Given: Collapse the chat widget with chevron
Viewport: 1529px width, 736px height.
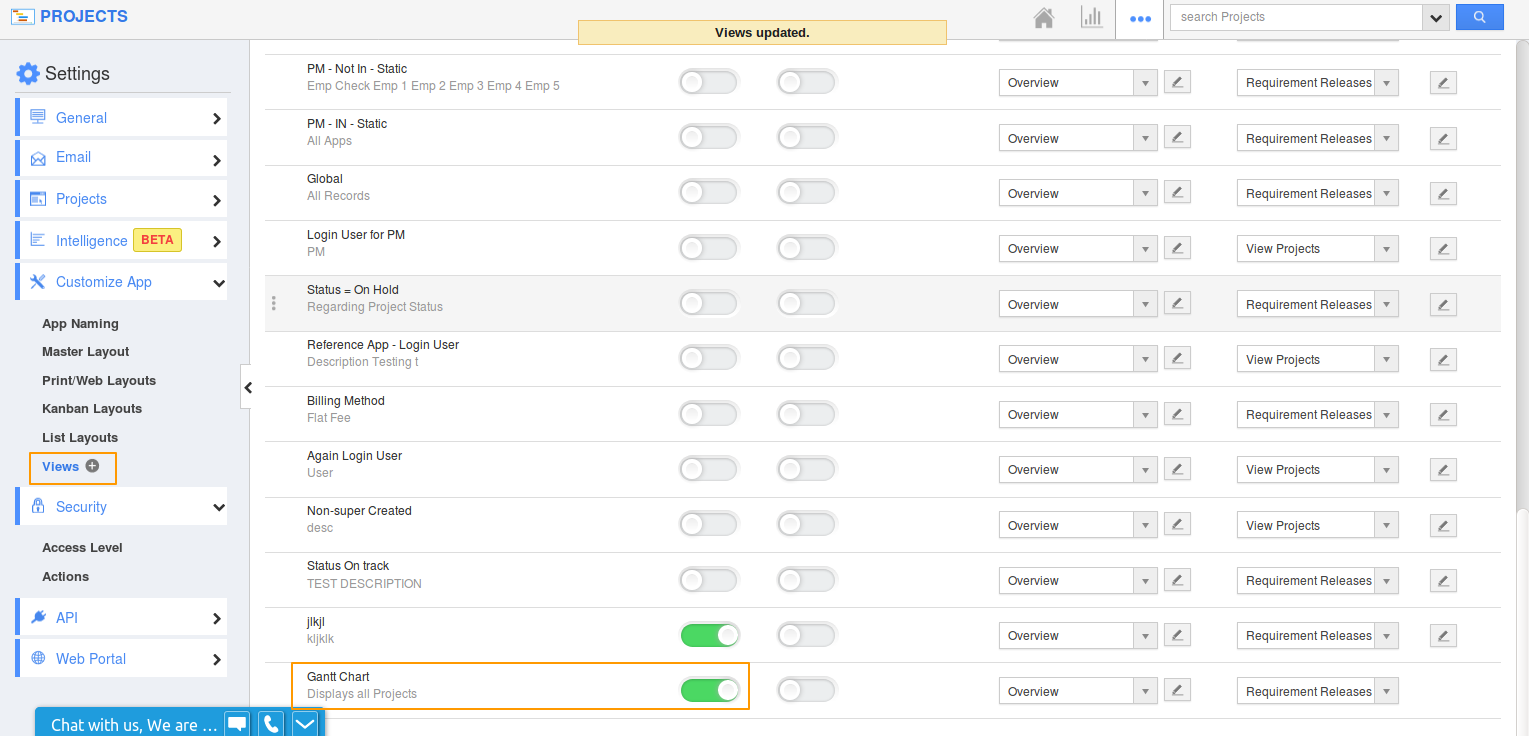Looking at the screenshot, I should point(304,723).
